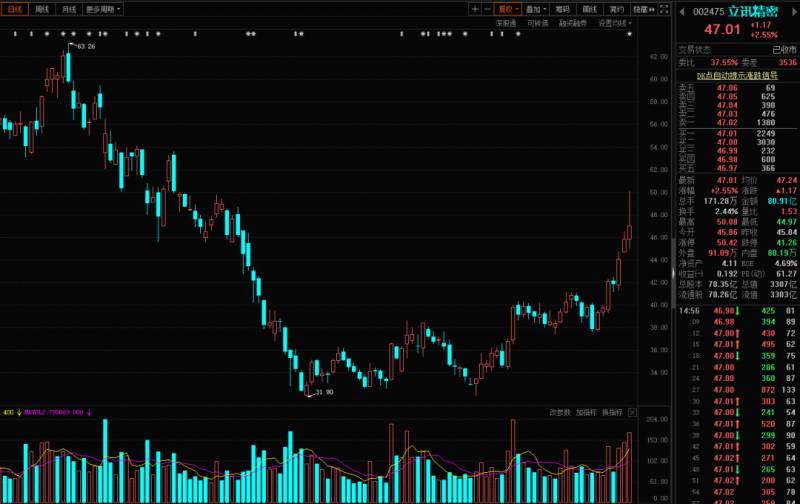Image resolution: width=800 pixels, height=504 pixels.
Task: Click the 50.00 level on price axis
Action: pos(659,192)
